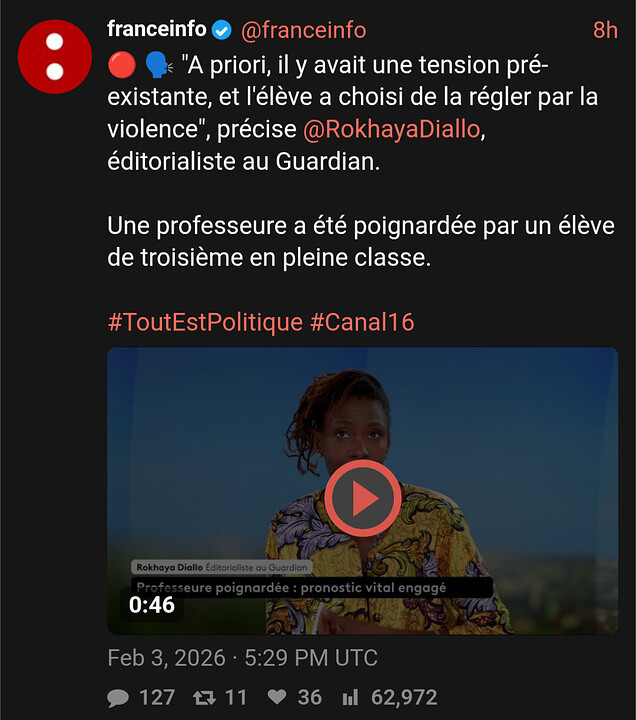Screen dimensions: 636x720
Task: Open the @franceinfo handle link
Action: click(x=304, y=30)
